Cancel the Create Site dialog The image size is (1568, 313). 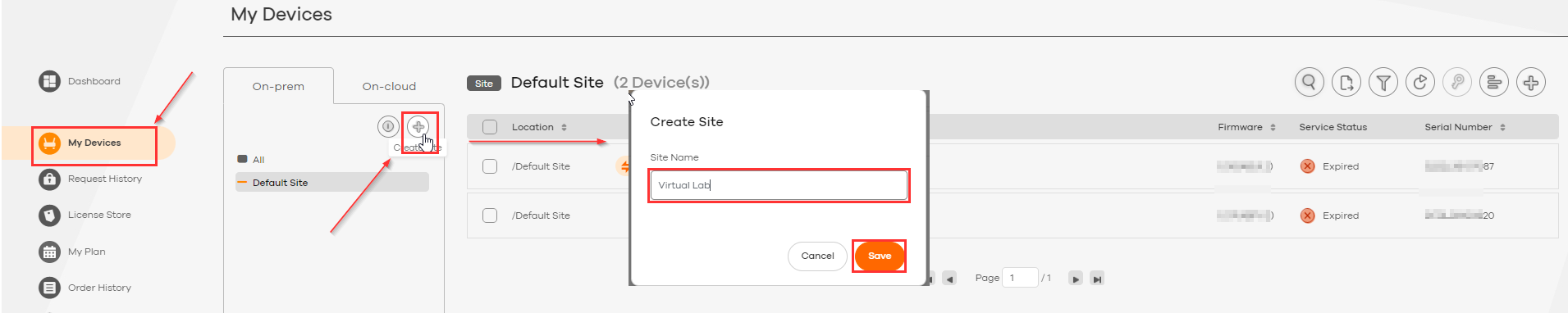coord(817,256)
